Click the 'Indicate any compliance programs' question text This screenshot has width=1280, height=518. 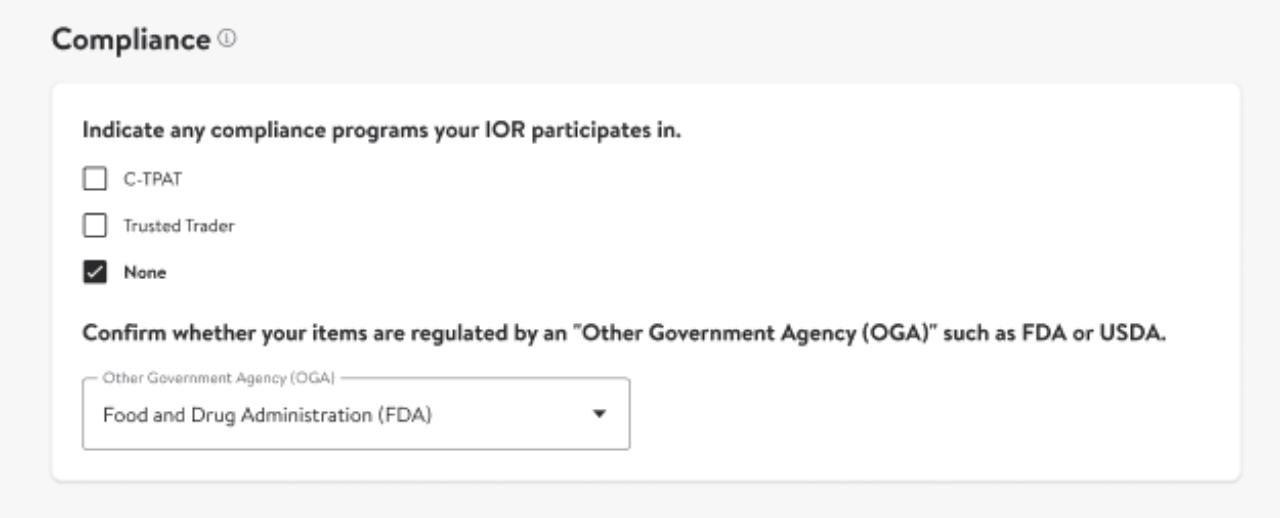point(381,131)
